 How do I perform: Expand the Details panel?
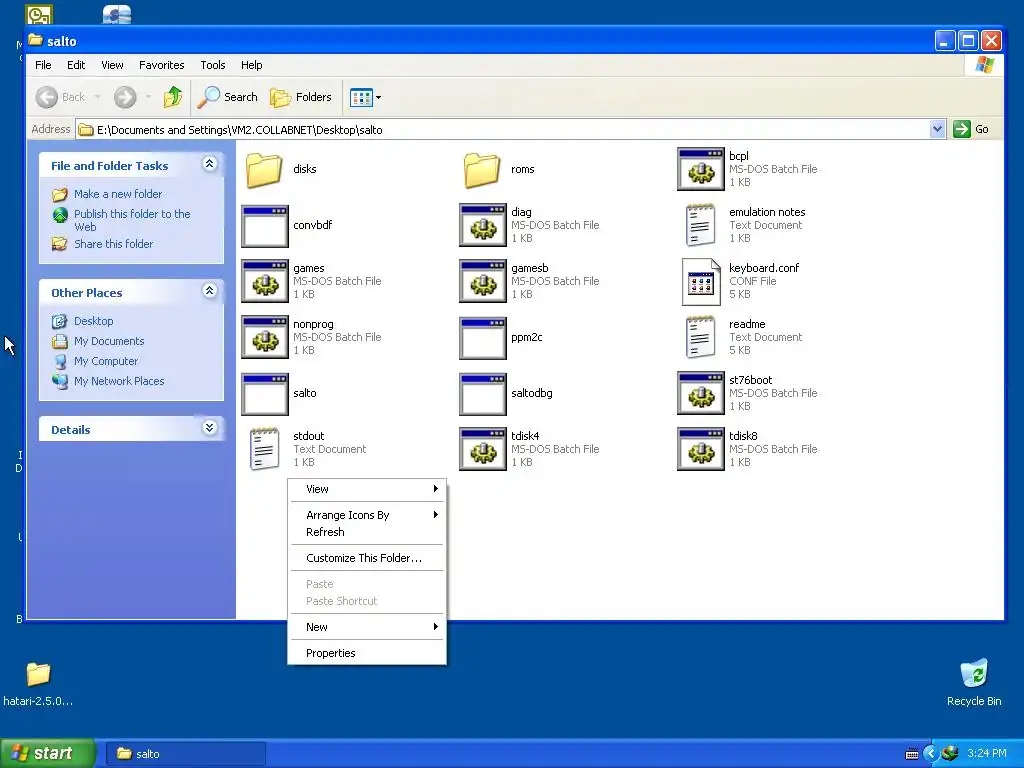[209, 428]
